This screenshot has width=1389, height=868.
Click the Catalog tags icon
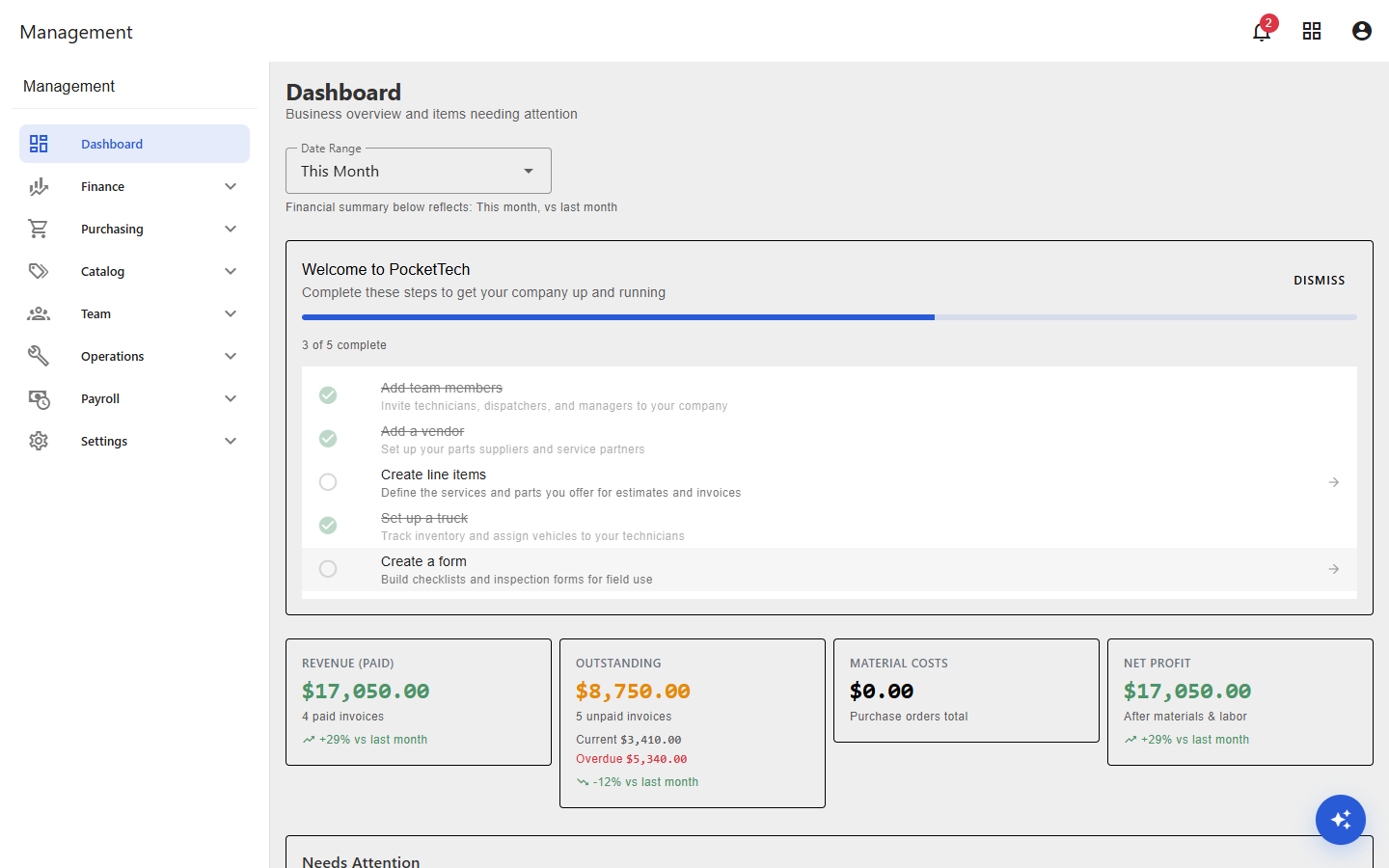[x=39, y=271]
